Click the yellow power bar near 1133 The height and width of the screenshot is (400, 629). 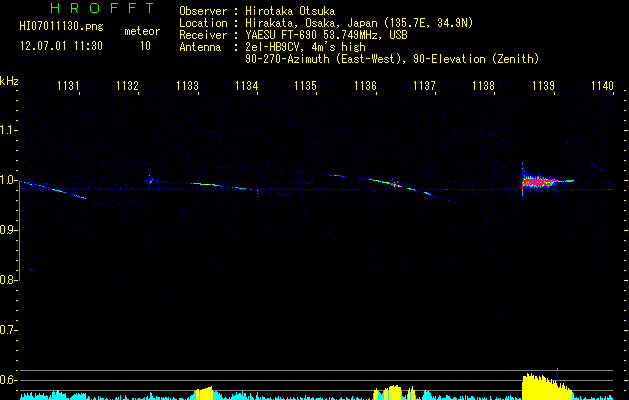pos(204,393)
